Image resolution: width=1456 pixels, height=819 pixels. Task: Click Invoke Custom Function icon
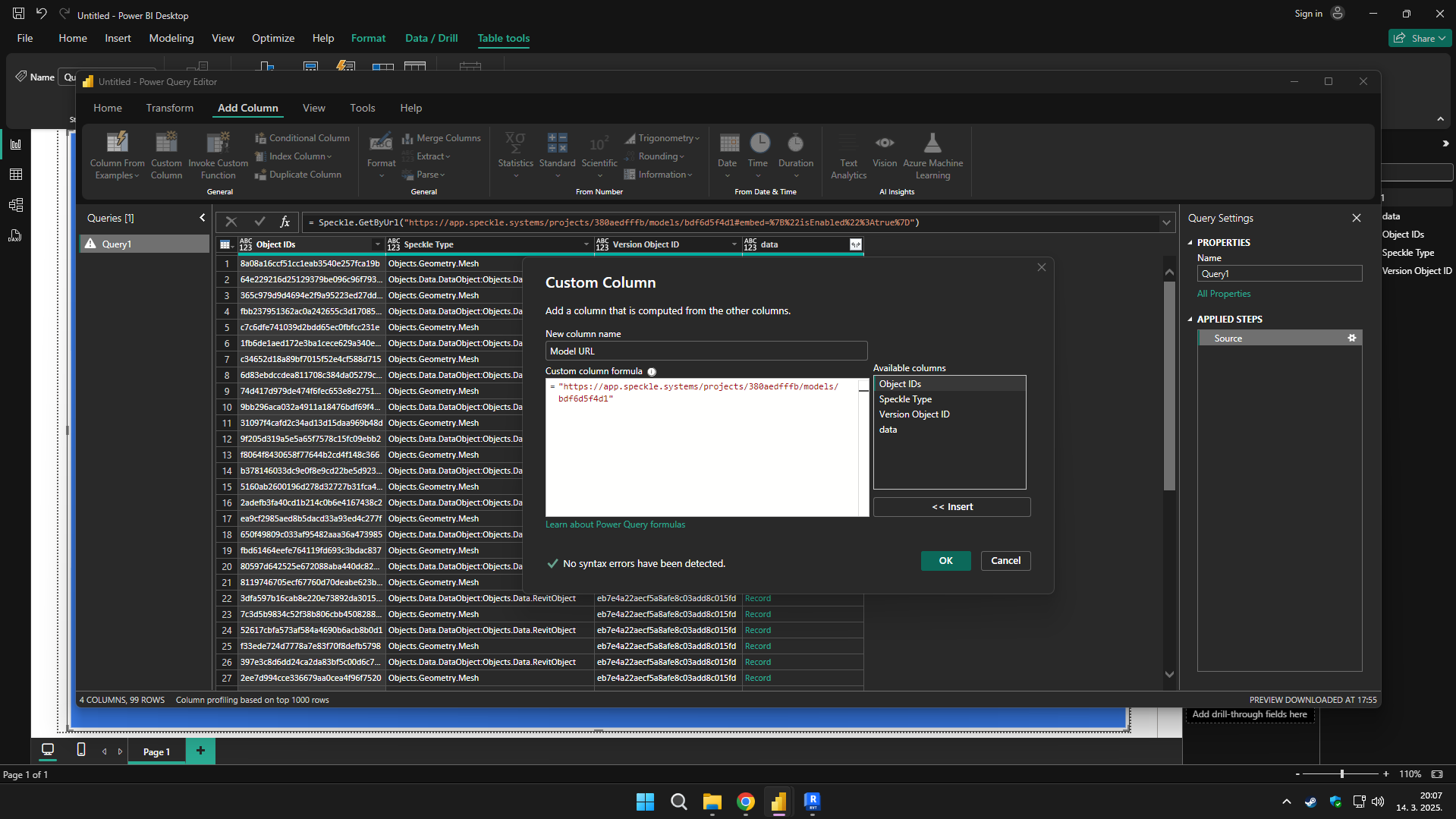218,143
